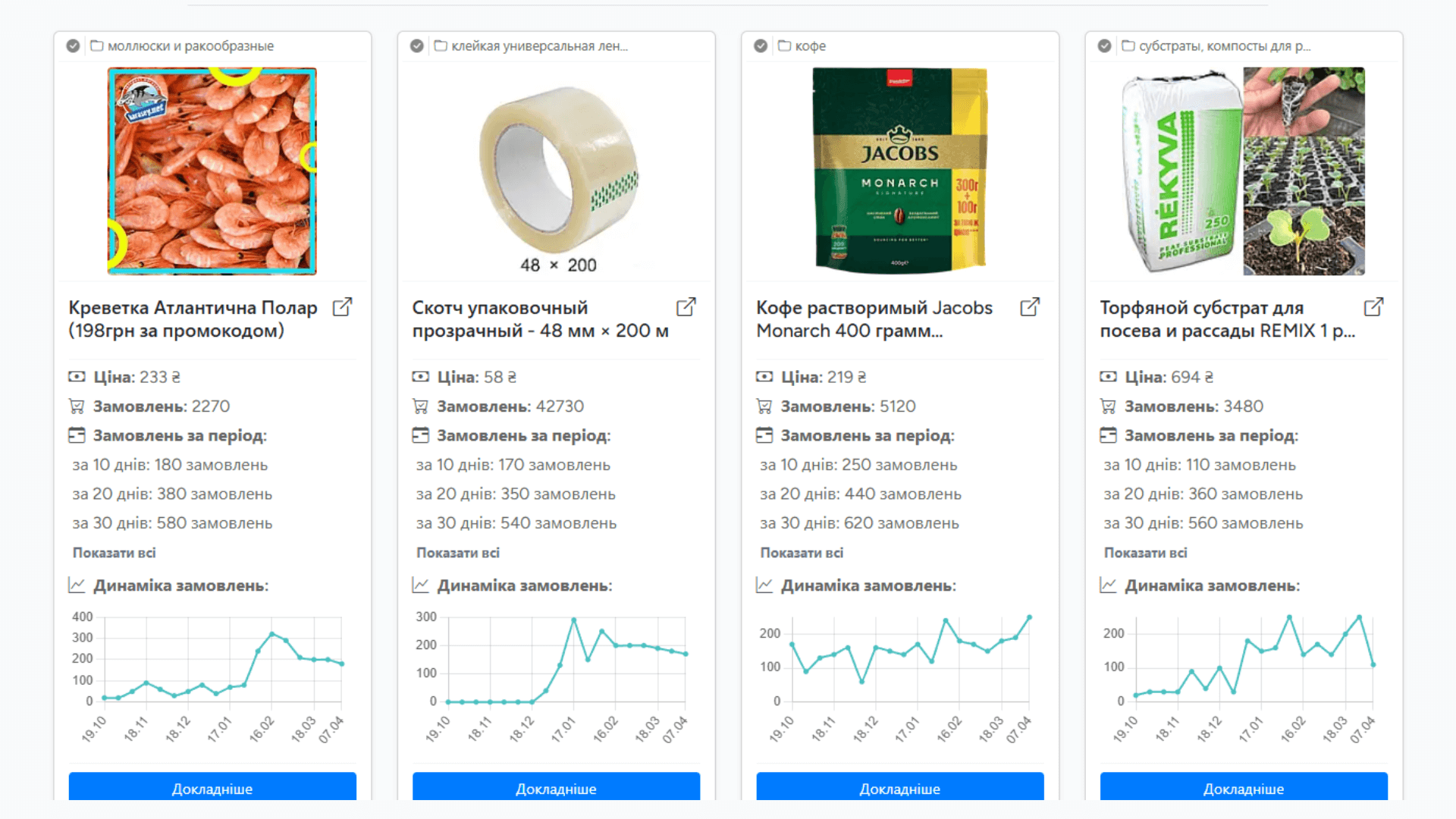Click text 'за 20 днів: 350 замовлень'
Image resolution: width=1456 pixels, height=819 pixels.
click(516, 494)
